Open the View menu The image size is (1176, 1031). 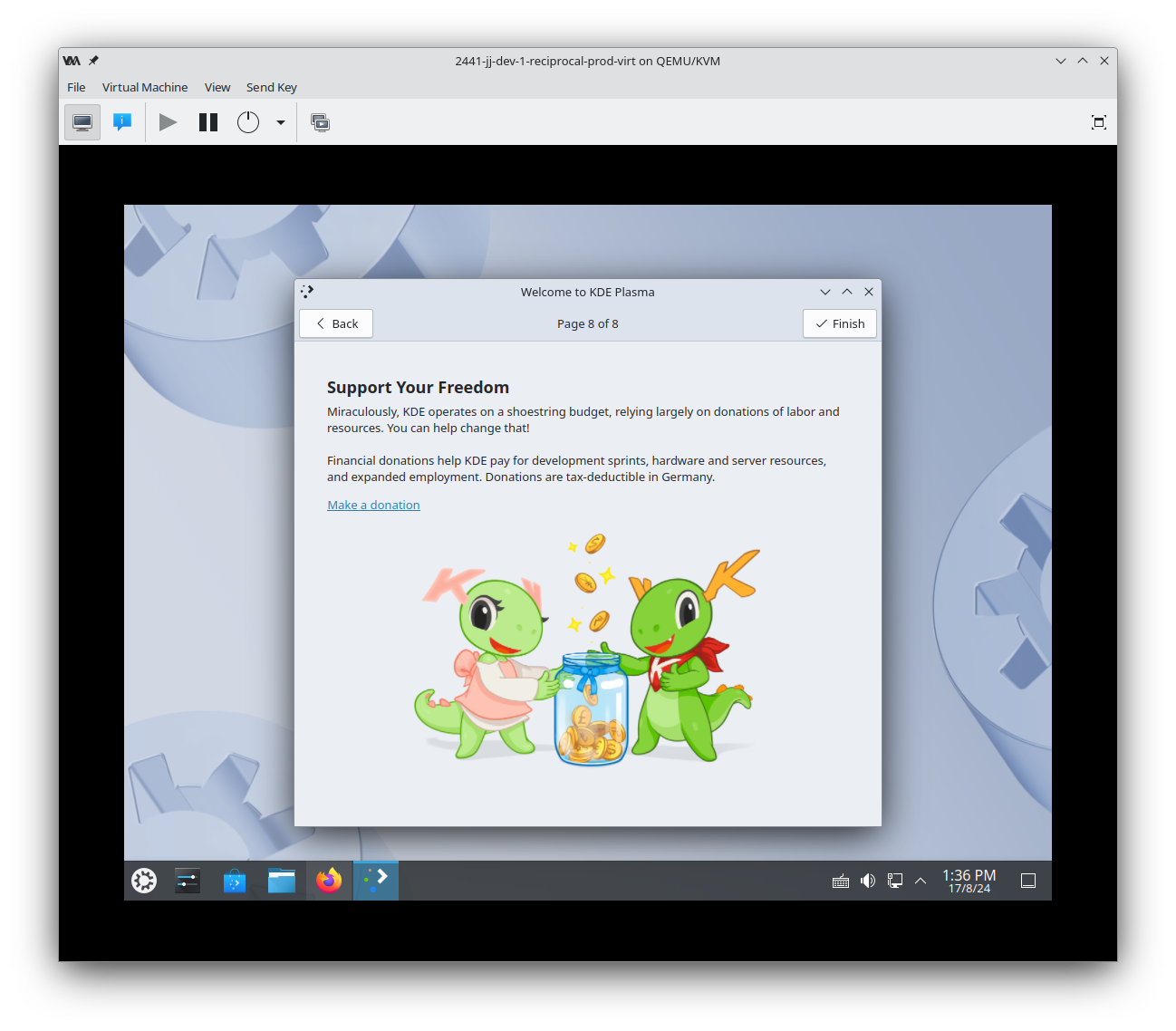point(217,87)
